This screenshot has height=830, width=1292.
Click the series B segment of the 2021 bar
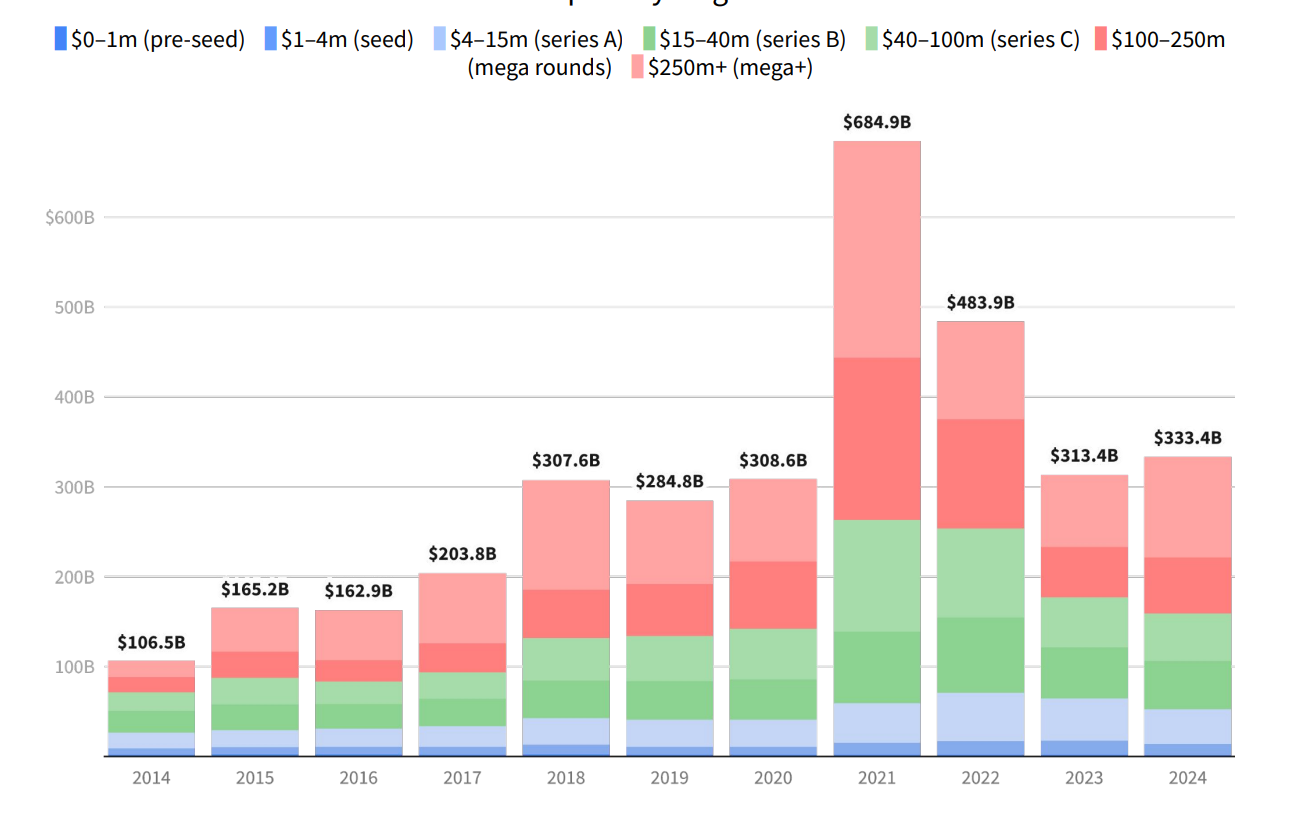(x=877, y=667)
